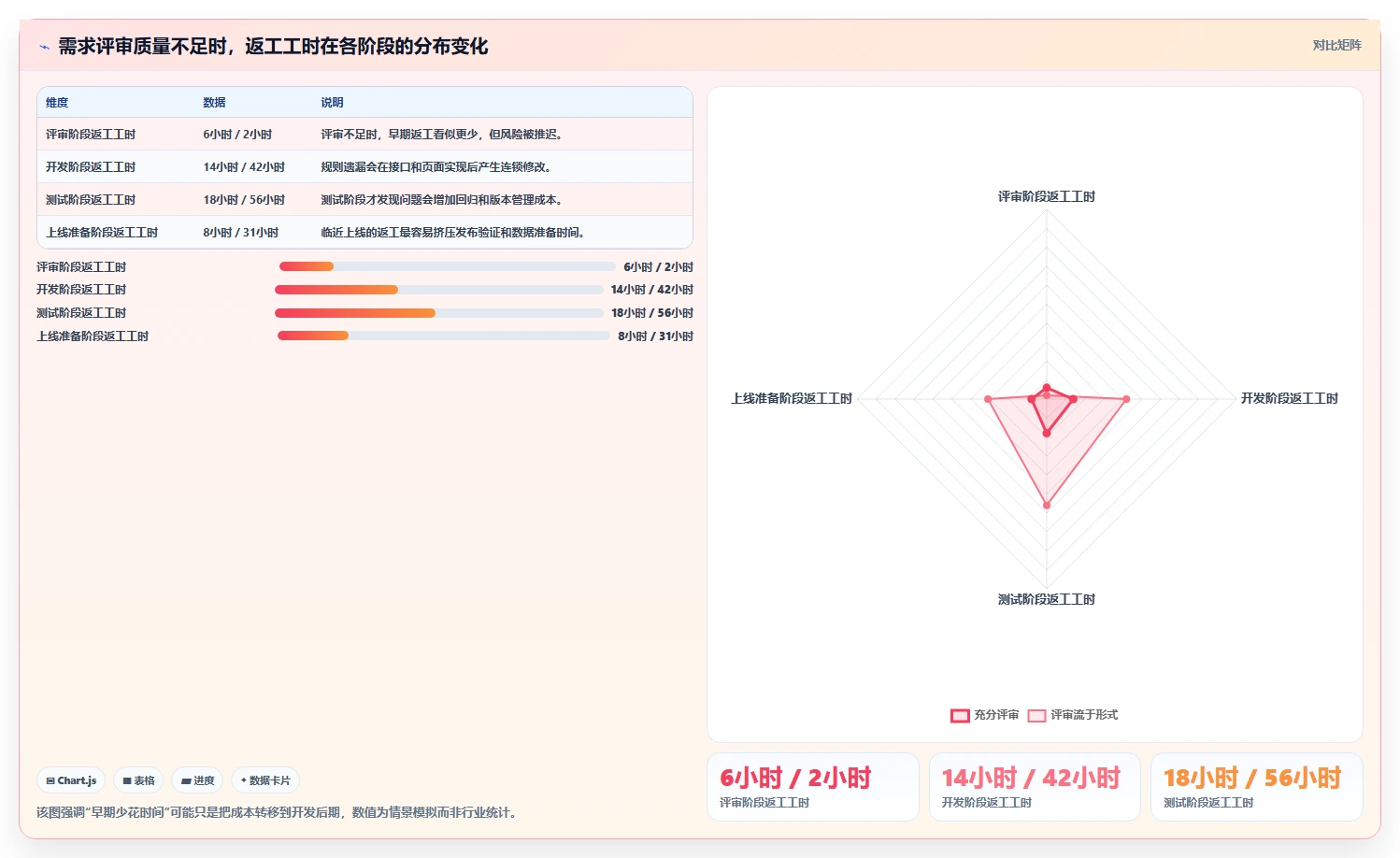The image size is (1400, 858).
Task: Click the 数据 column header
Action: pyautogui.click(x=214, y=103)
